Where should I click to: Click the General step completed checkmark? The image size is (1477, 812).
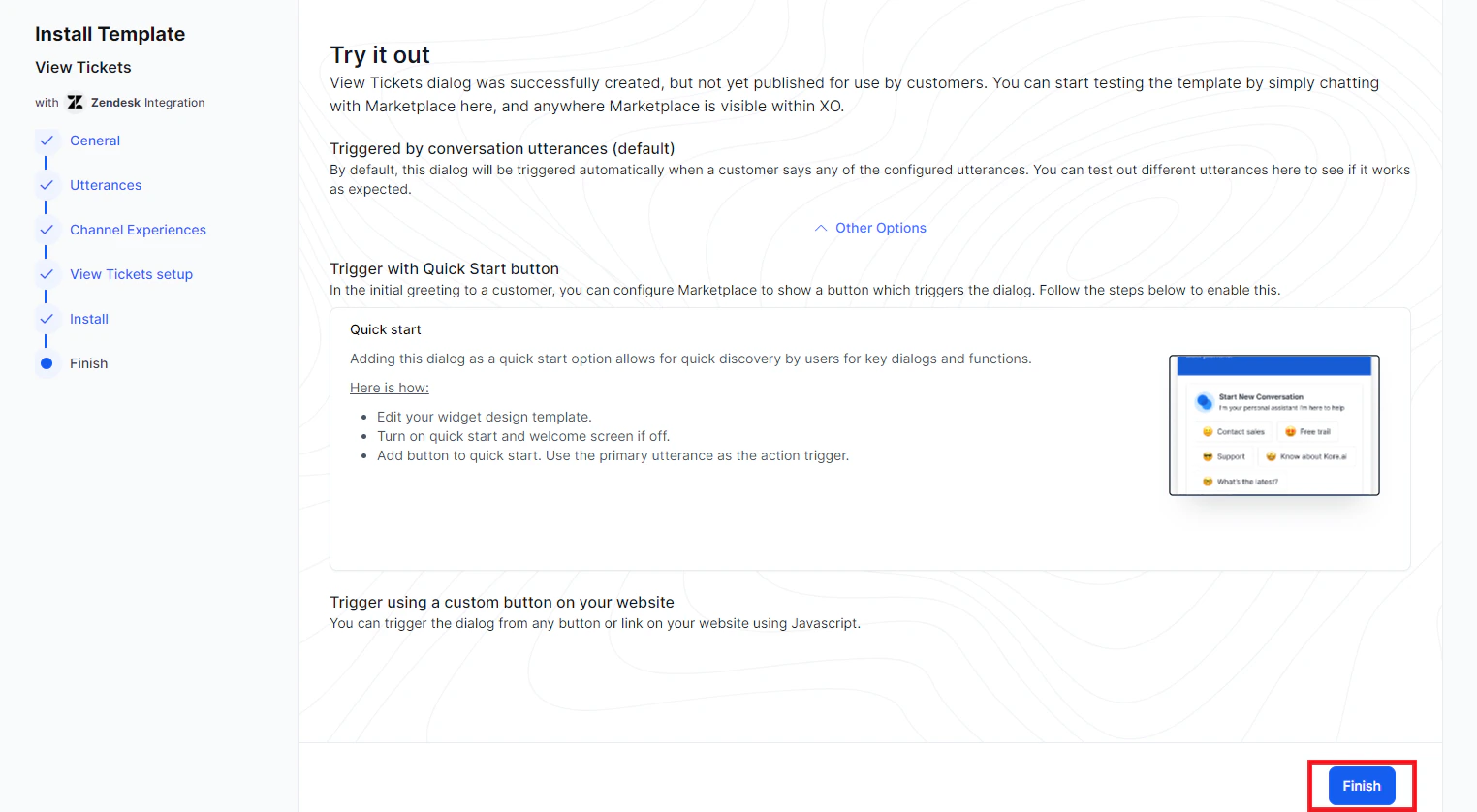pyautogui.click(x=47, y=141)
